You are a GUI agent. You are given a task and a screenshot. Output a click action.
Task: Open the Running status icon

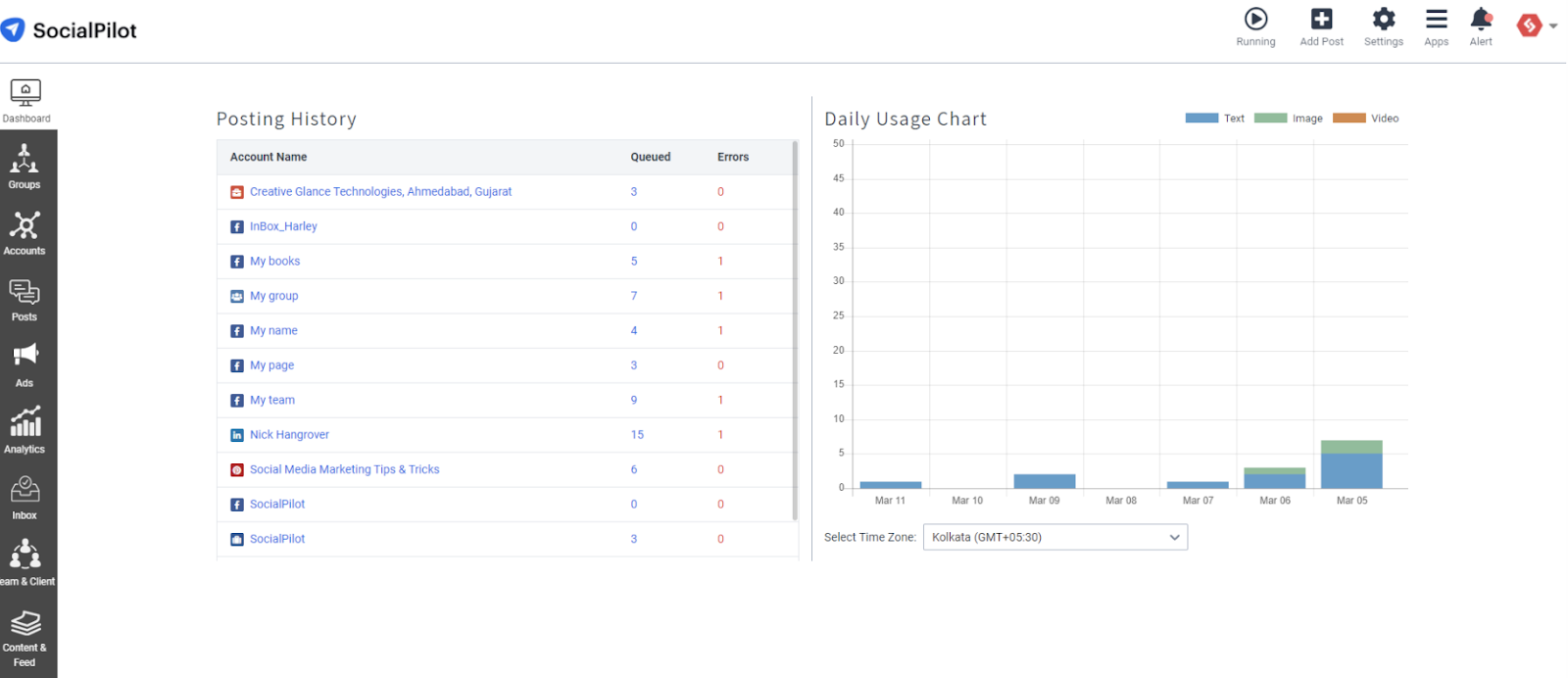(x=1255, y=19)
